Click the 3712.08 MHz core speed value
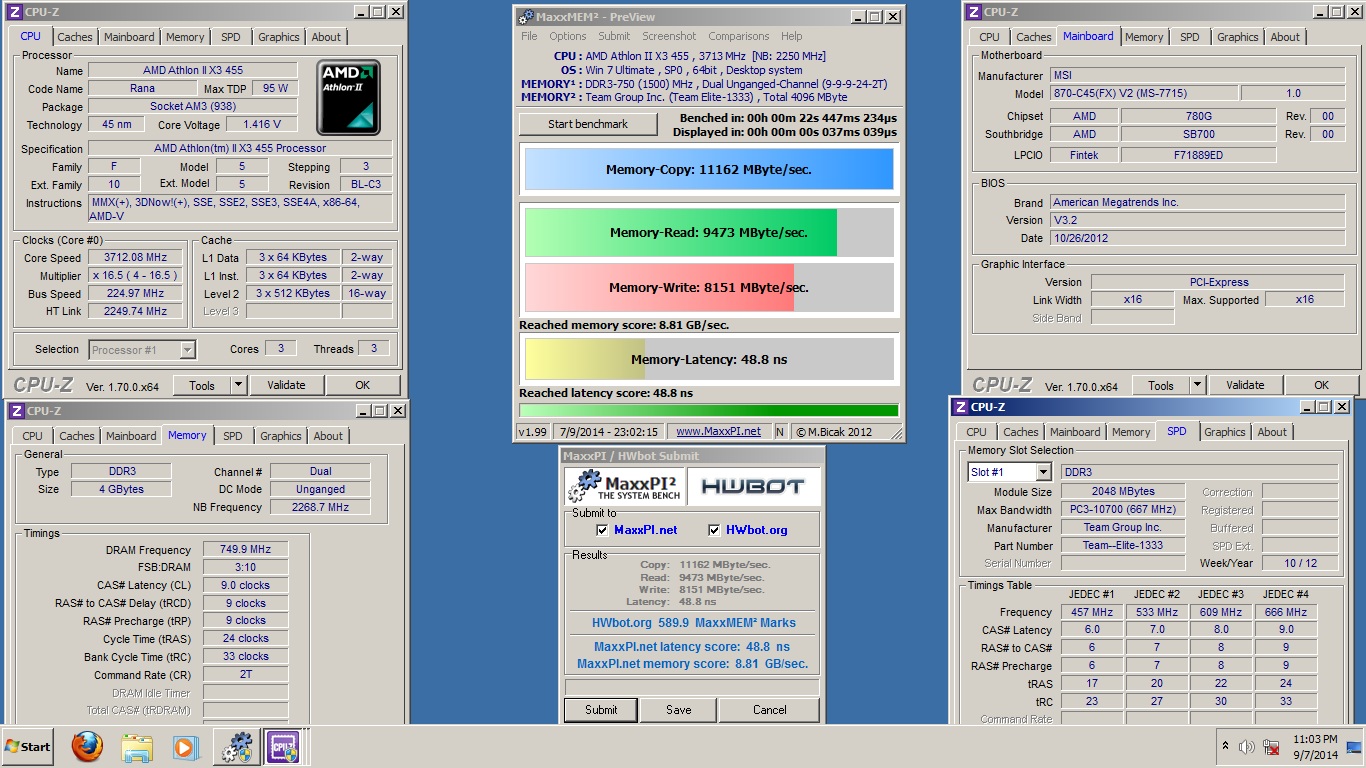 click(x=136, y=257)
